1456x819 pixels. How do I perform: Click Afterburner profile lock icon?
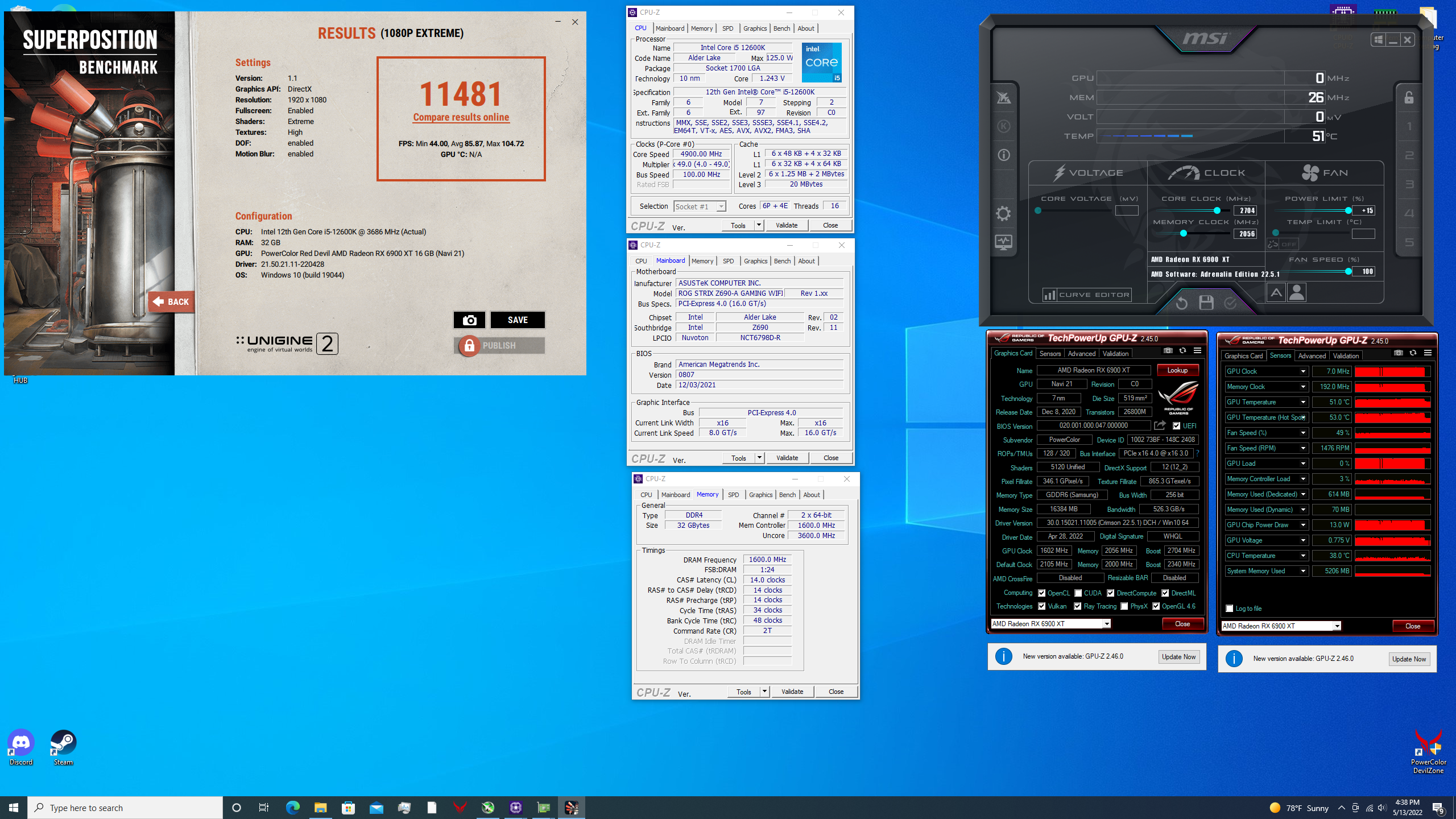click(1409, 97)
